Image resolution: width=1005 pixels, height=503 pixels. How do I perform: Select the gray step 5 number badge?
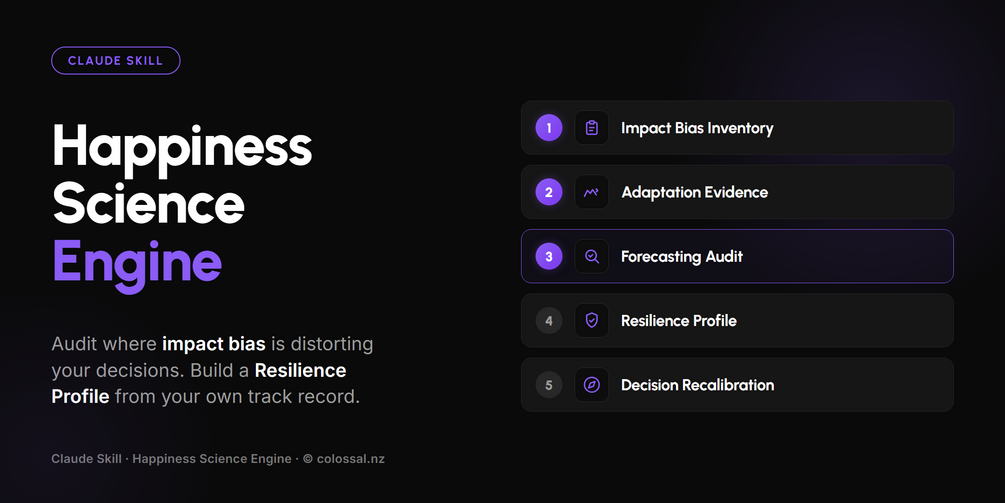[x=549, y=384]
